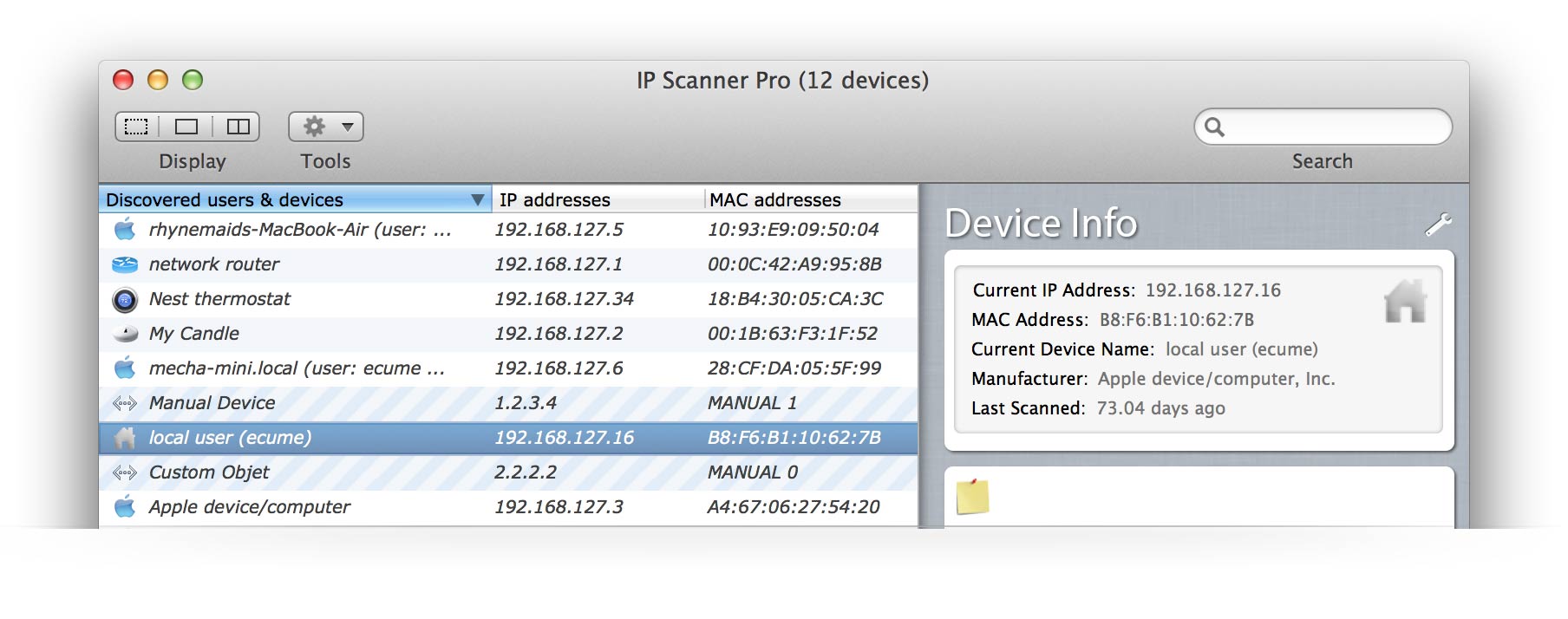1568x619 pixels.
Task: Minimize window with the yellow button
Action: tap(158, 80)
